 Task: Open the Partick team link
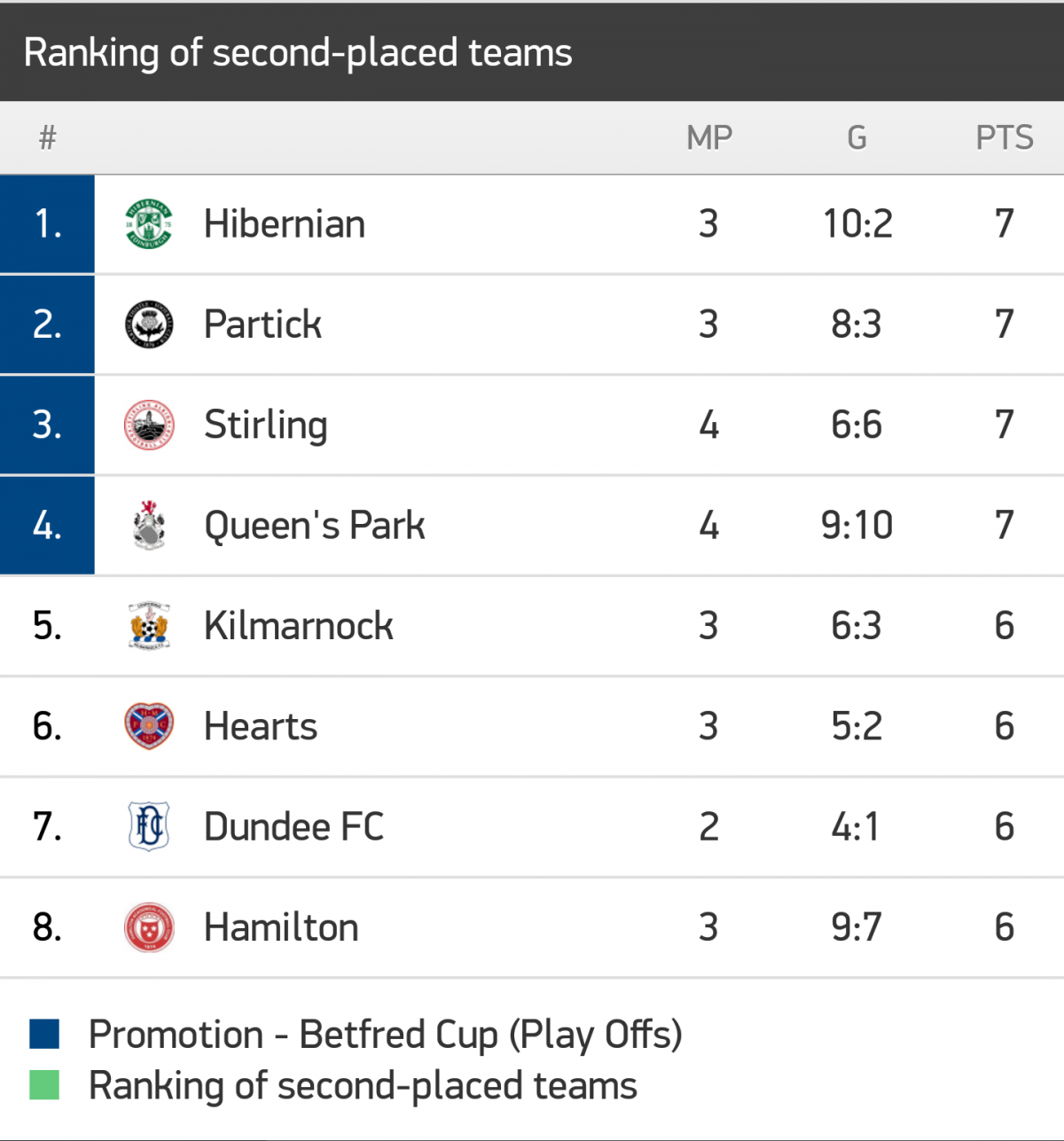[x=262, y=324]
